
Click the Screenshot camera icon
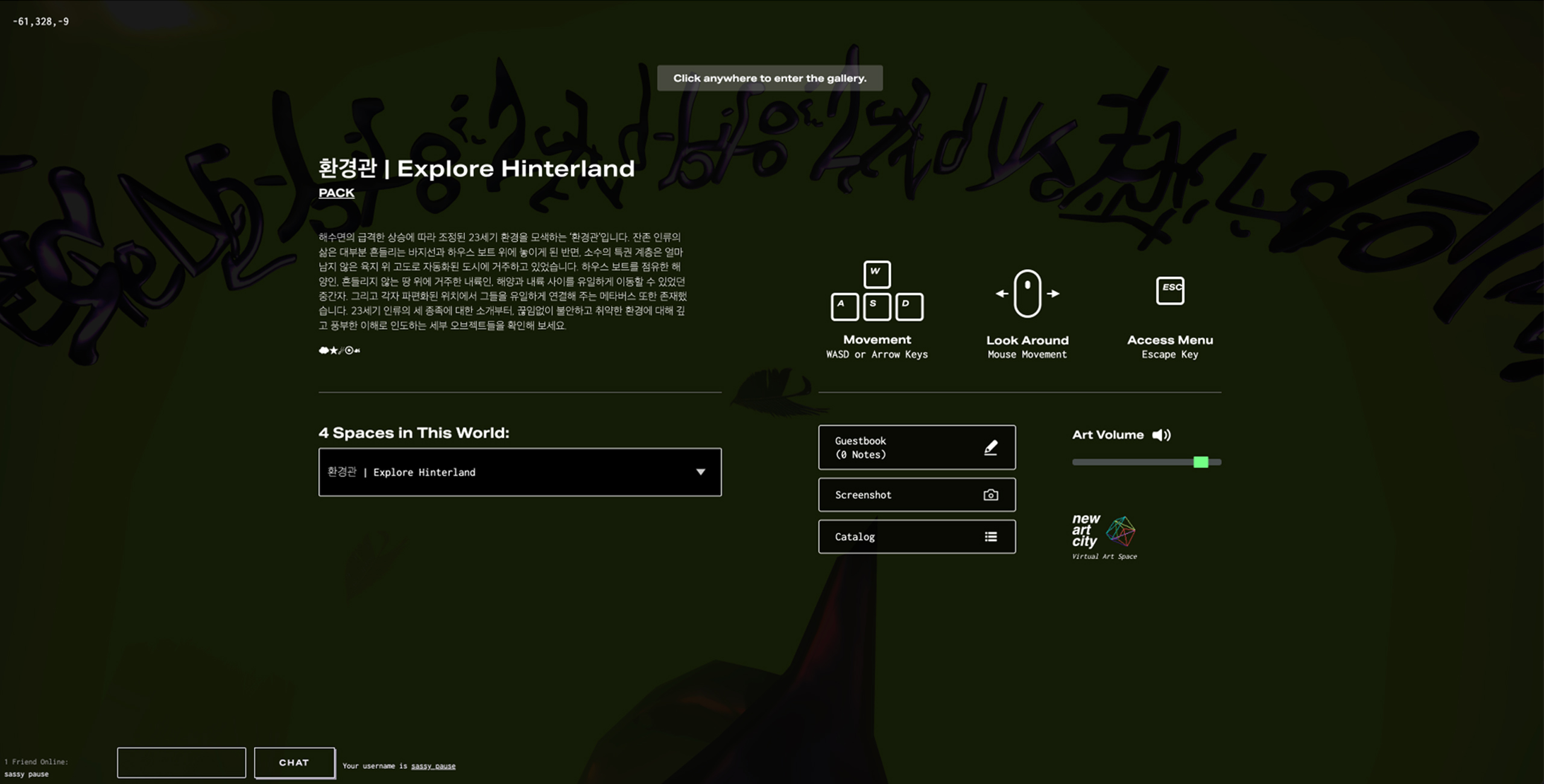click(990, 495)
